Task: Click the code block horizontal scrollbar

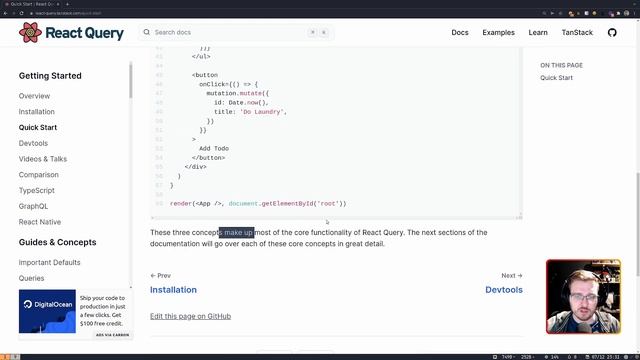Action: pos(336,218)
